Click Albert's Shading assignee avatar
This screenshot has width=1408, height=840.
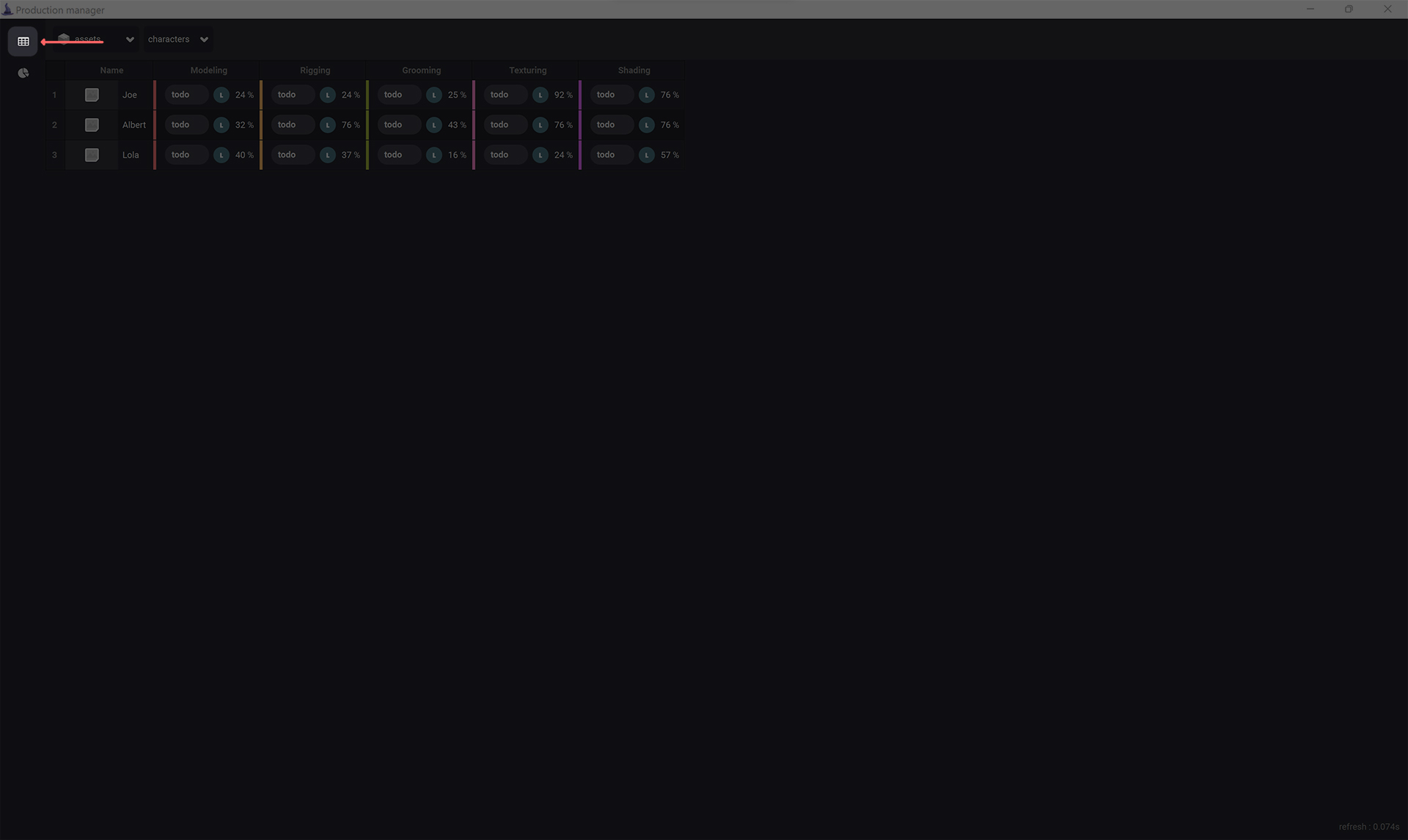point(647,125)
